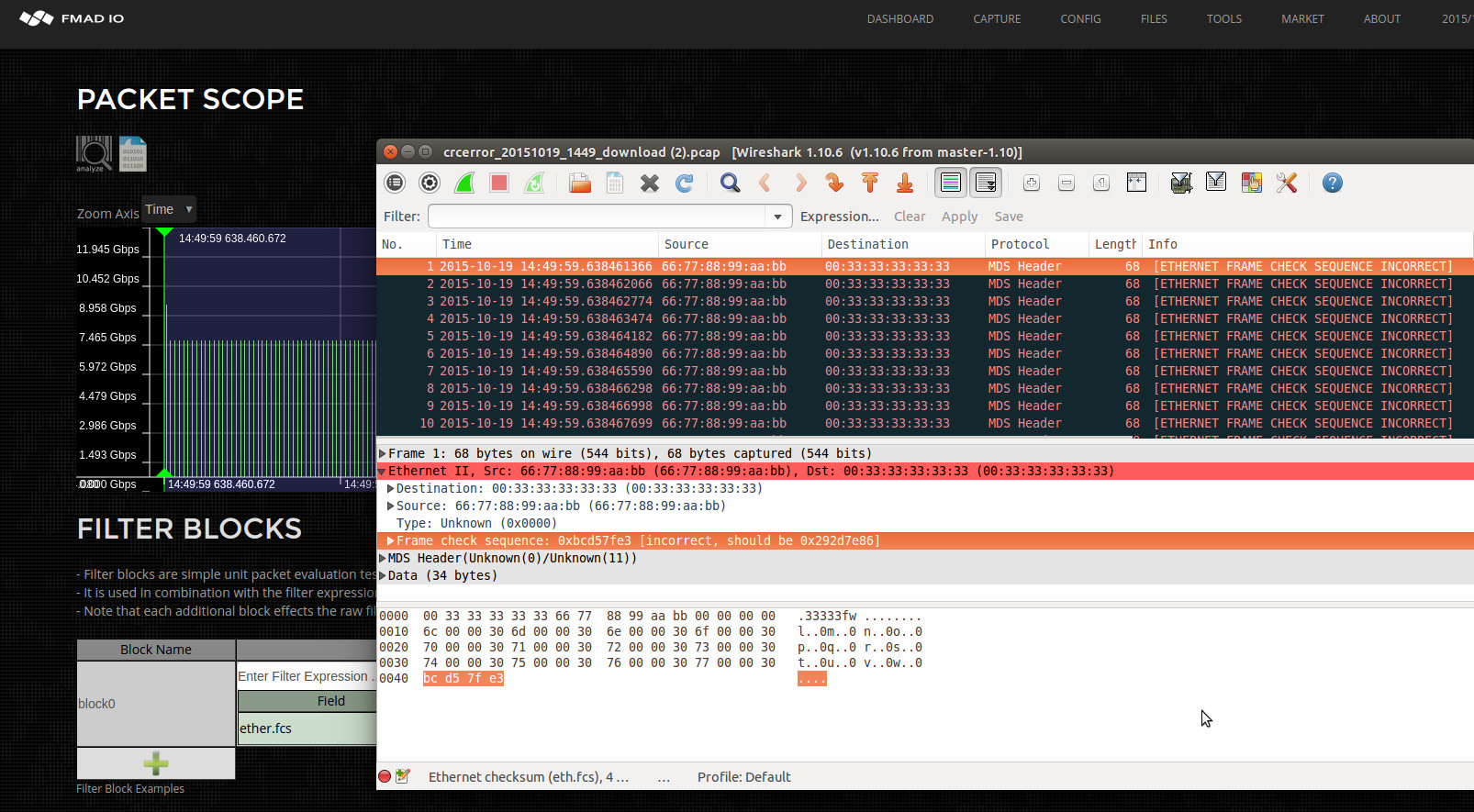Expand the Frame 1 tree node
This screenshot has width=1474, height=812.
(x=383, y=453)
